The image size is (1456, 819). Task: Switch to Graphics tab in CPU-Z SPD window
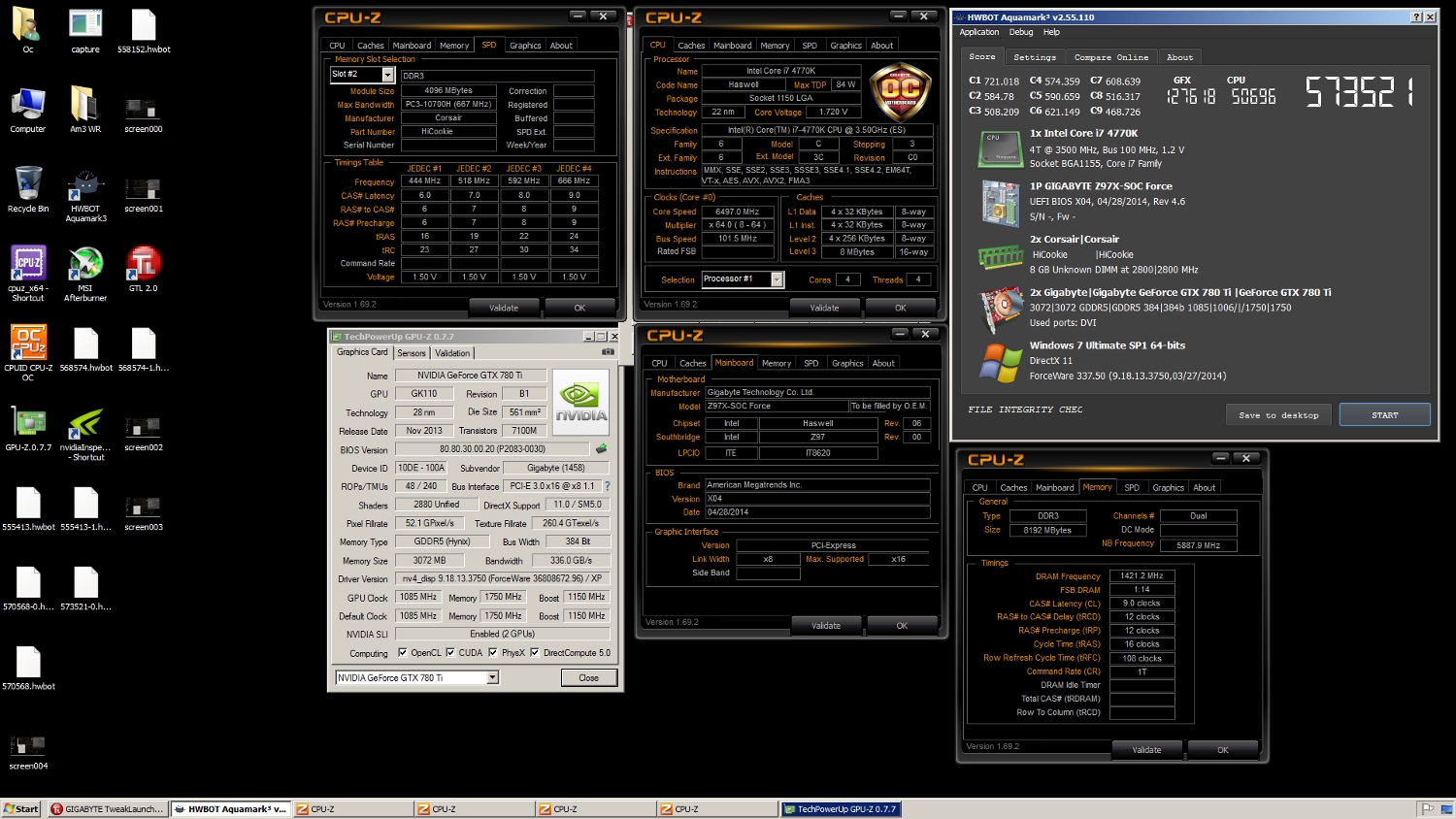pyautogui.click(x=525, y=45)
